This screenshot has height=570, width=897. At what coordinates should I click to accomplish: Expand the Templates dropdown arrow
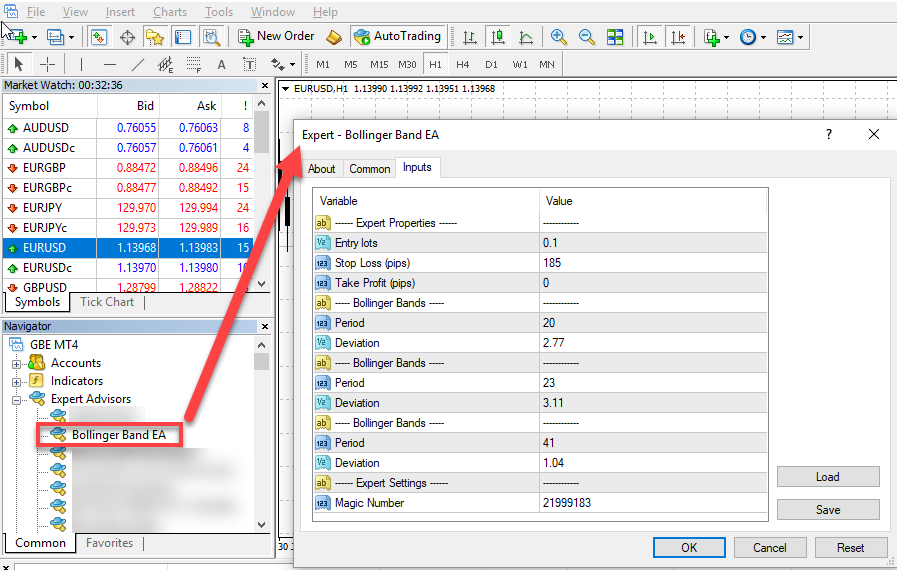800,38
